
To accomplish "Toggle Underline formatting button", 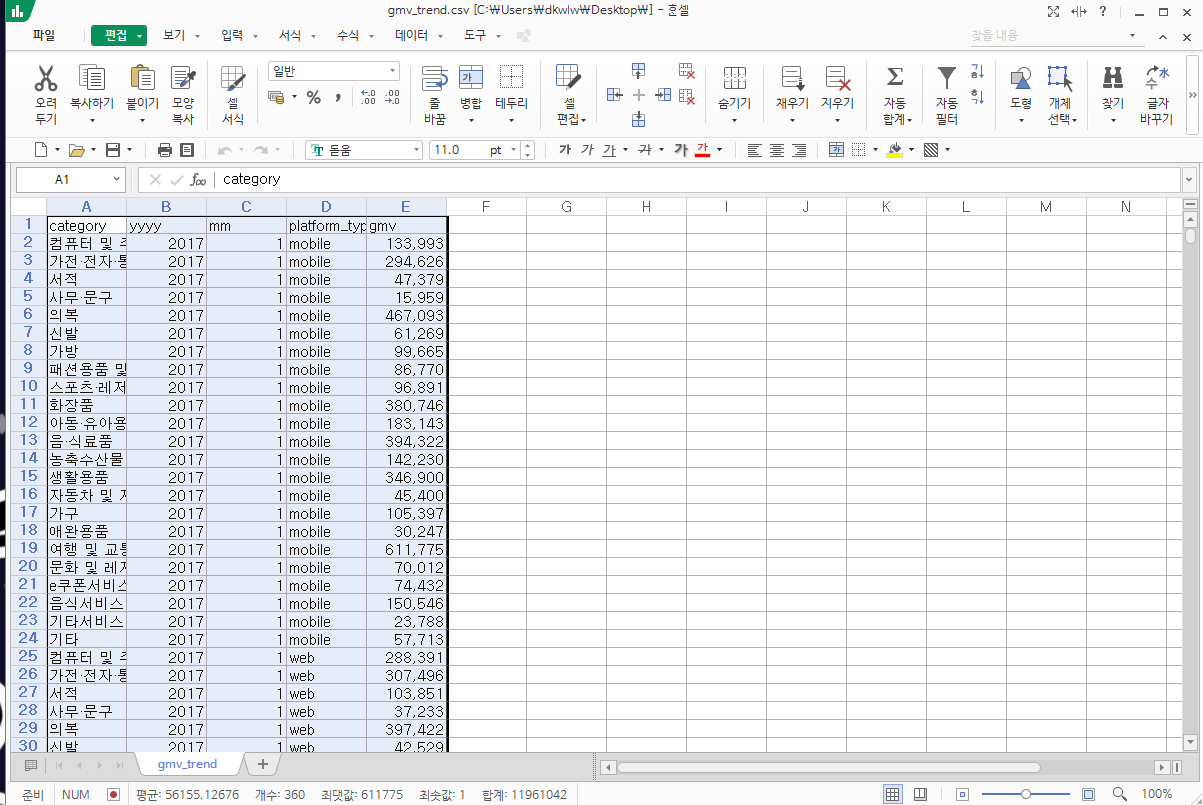I will pyautogui.click(x=609, y=150).
